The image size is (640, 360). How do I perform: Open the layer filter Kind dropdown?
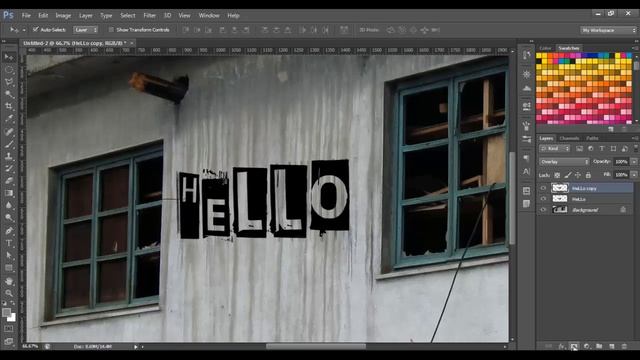pyautogui.click(x=554, y=149)
